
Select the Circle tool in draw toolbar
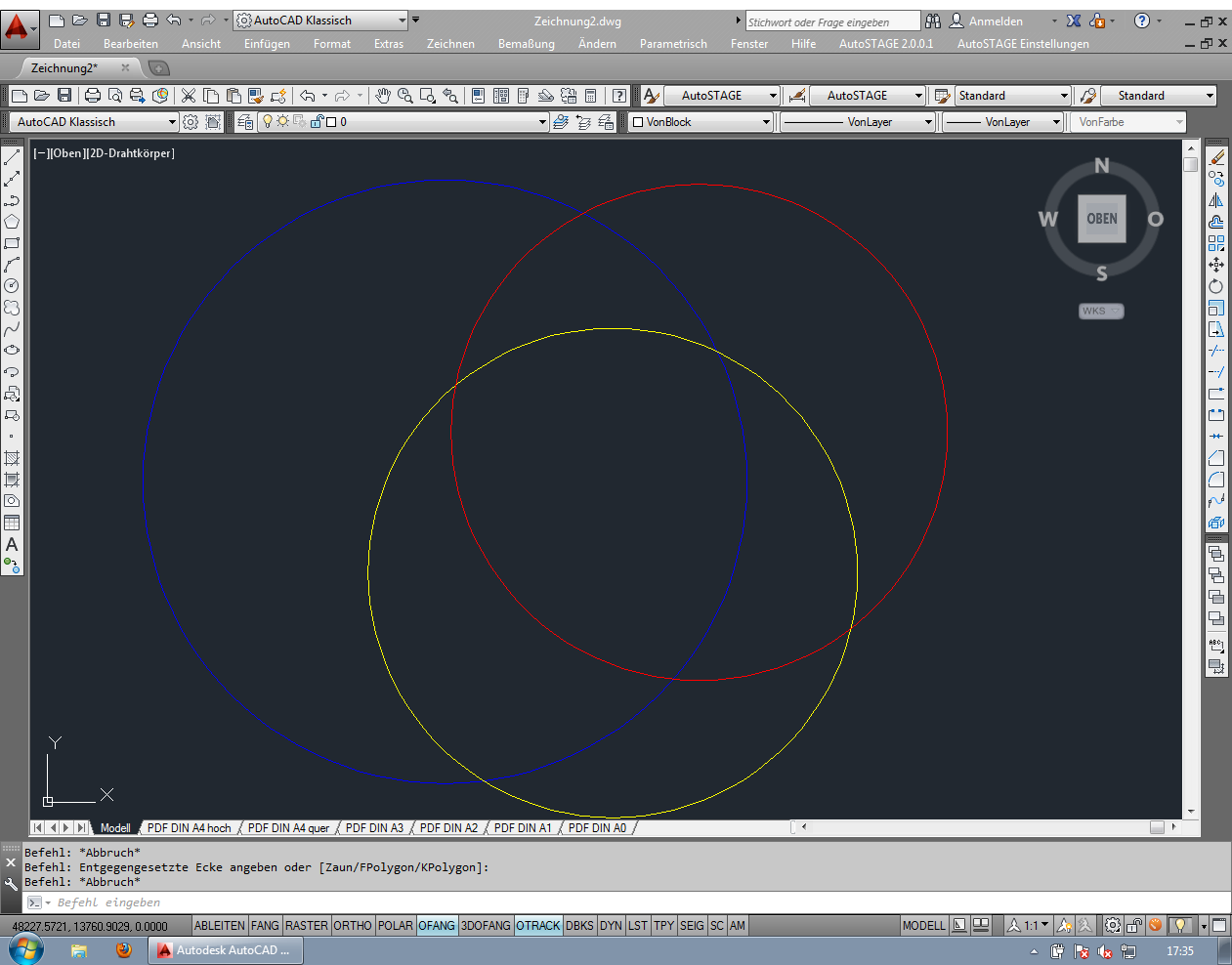12,286
